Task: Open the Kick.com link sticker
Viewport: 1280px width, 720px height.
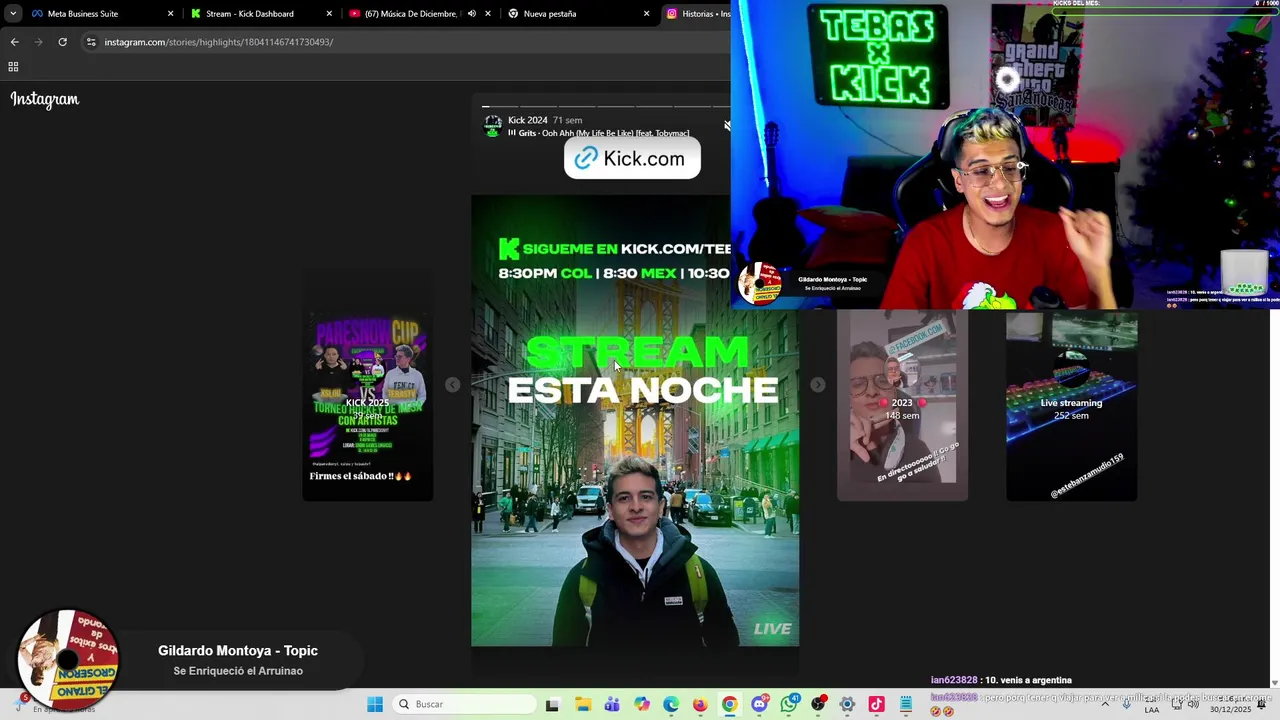Action: (632, 159)
